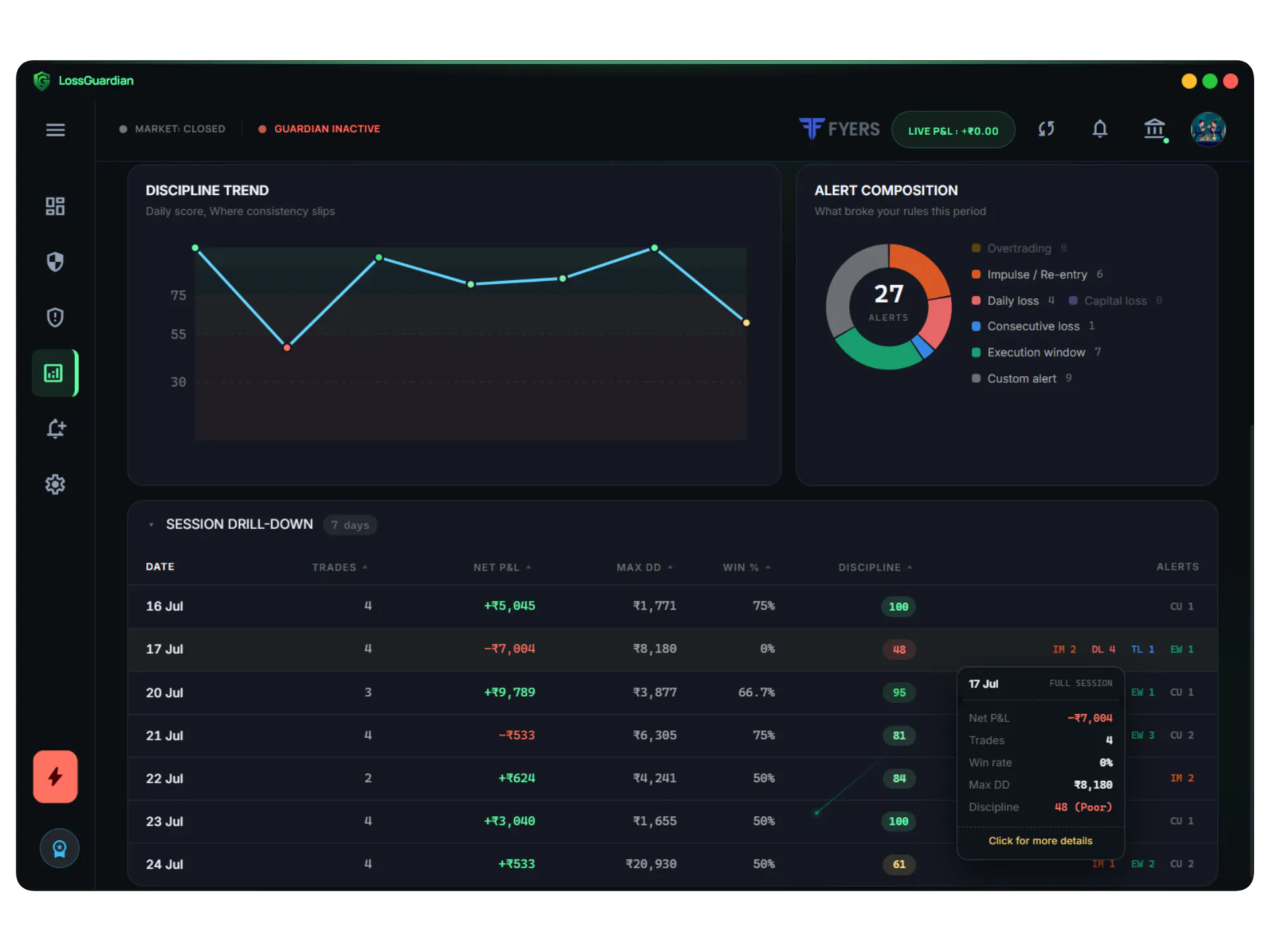Toggle Daily loss legend item
The image size is (1270, 952).
1013,301
